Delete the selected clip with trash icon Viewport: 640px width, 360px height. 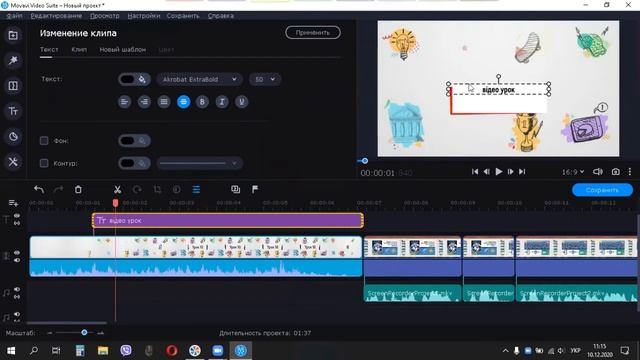click(x=78, y=189)
